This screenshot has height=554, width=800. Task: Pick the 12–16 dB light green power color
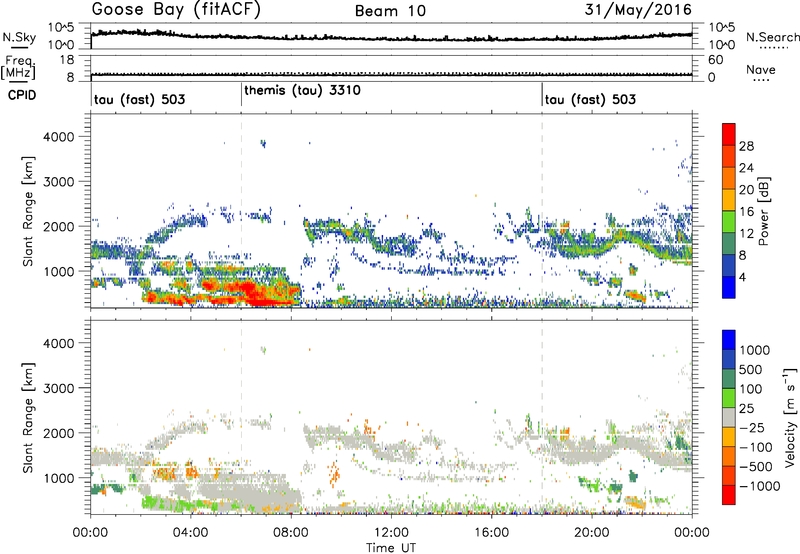pyautogui.click(x=729, y=222)
